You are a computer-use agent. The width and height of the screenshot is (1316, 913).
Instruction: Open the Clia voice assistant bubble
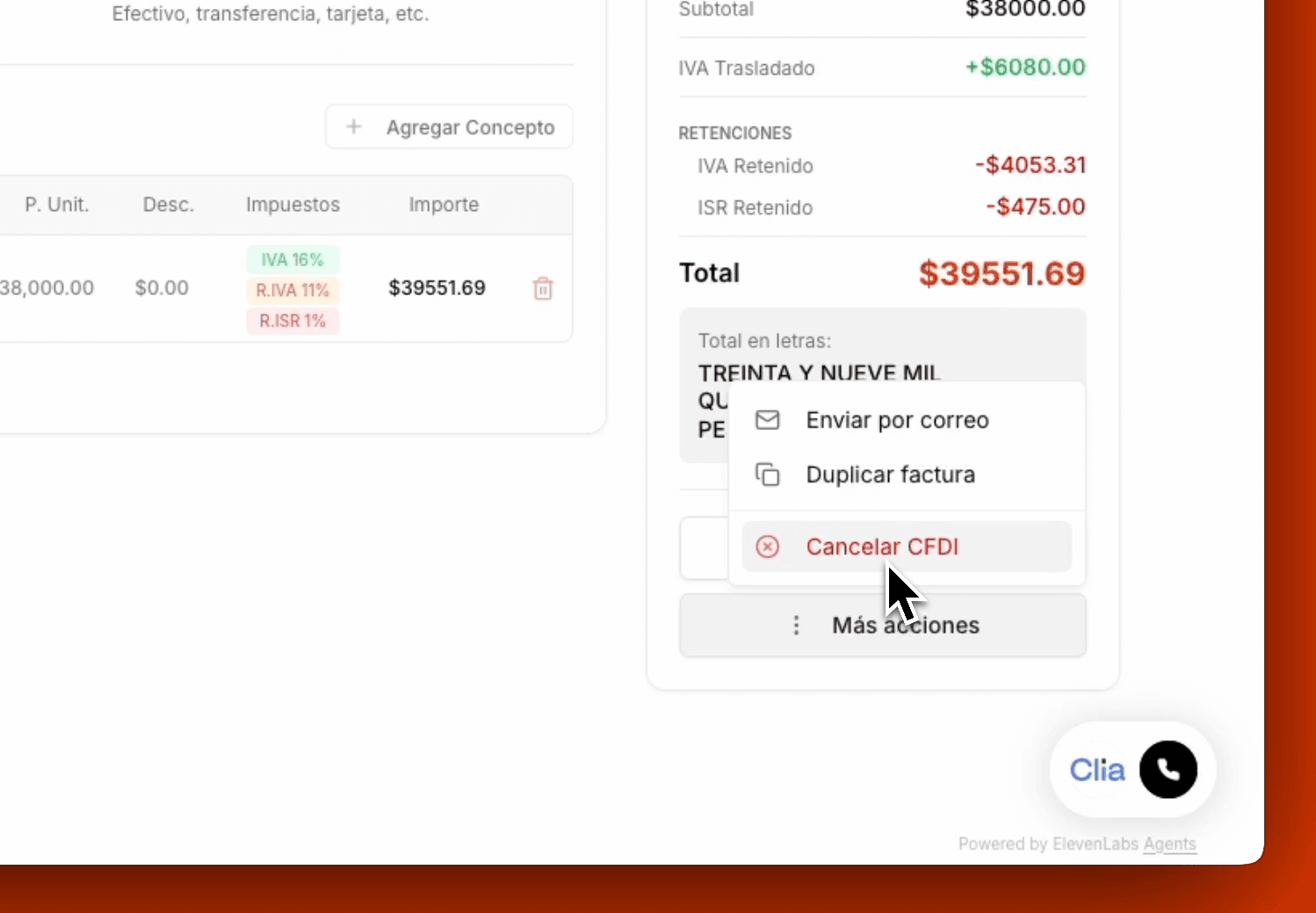(1132, 769)
